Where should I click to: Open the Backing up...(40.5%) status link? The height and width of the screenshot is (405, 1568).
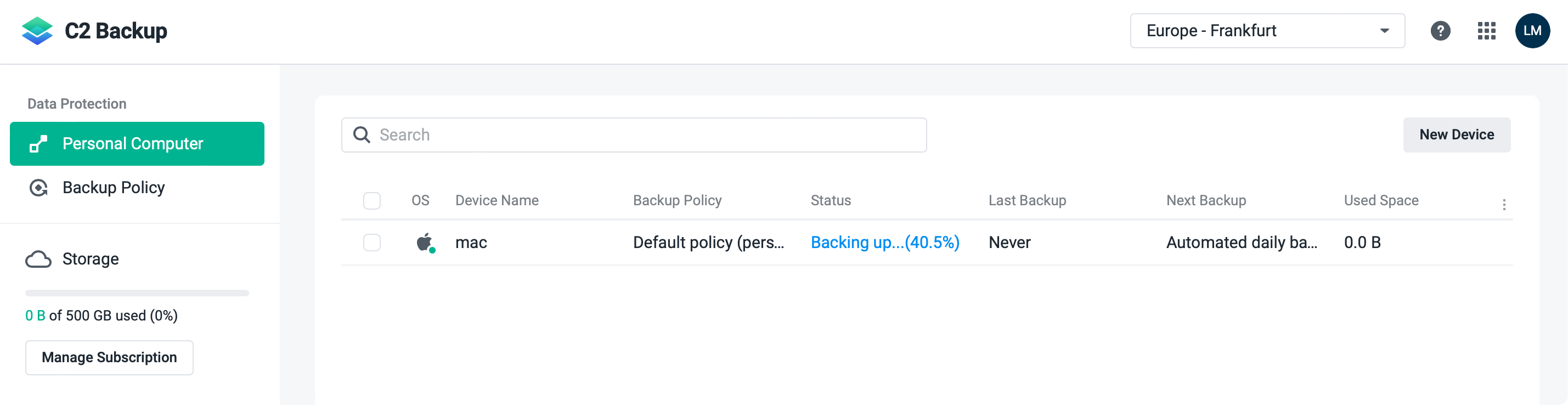tap(885, 243)
